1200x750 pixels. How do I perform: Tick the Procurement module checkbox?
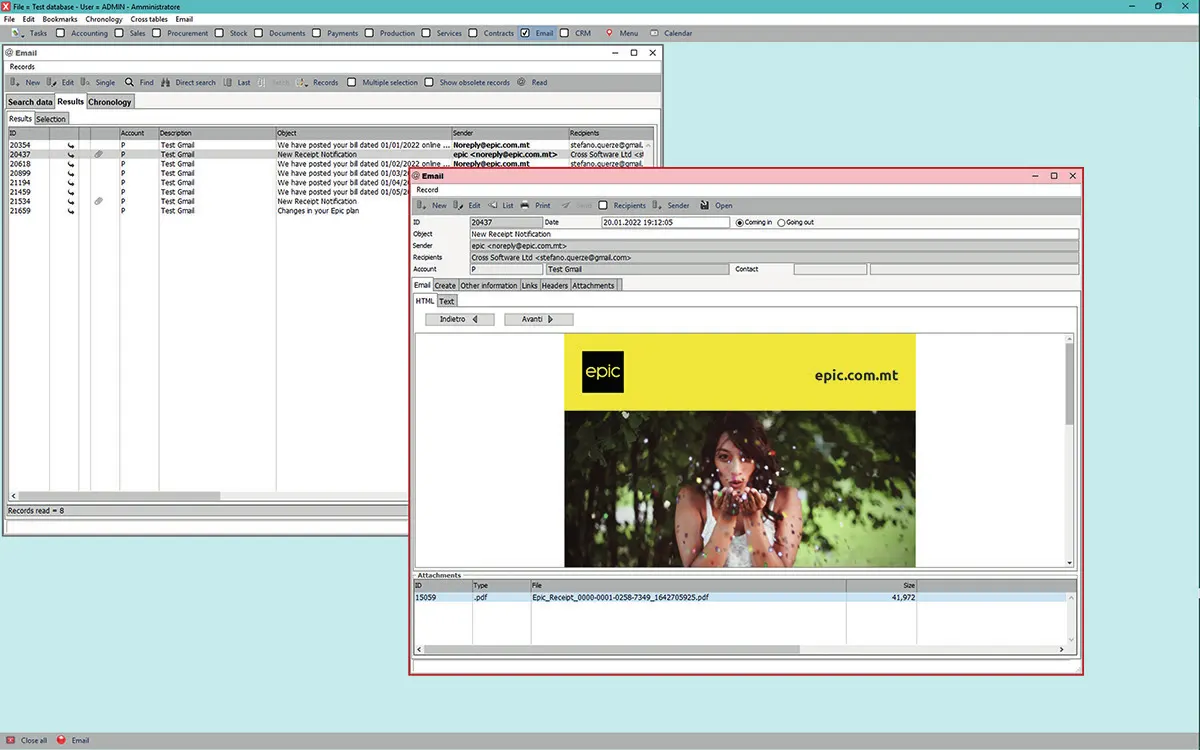157,33
